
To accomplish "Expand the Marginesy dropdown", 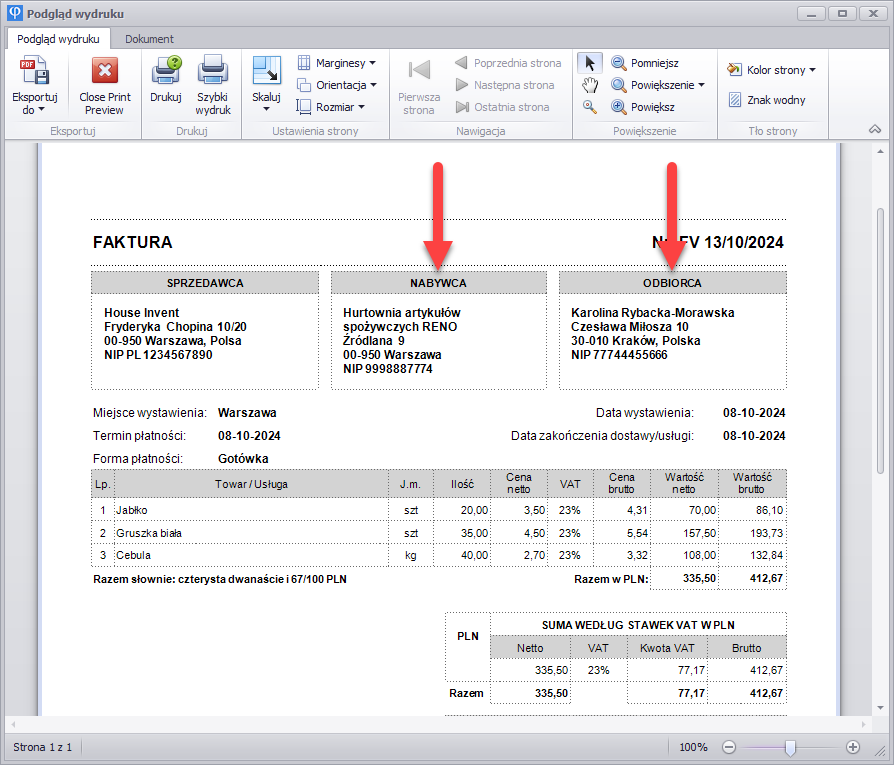I will coord(337,63).
